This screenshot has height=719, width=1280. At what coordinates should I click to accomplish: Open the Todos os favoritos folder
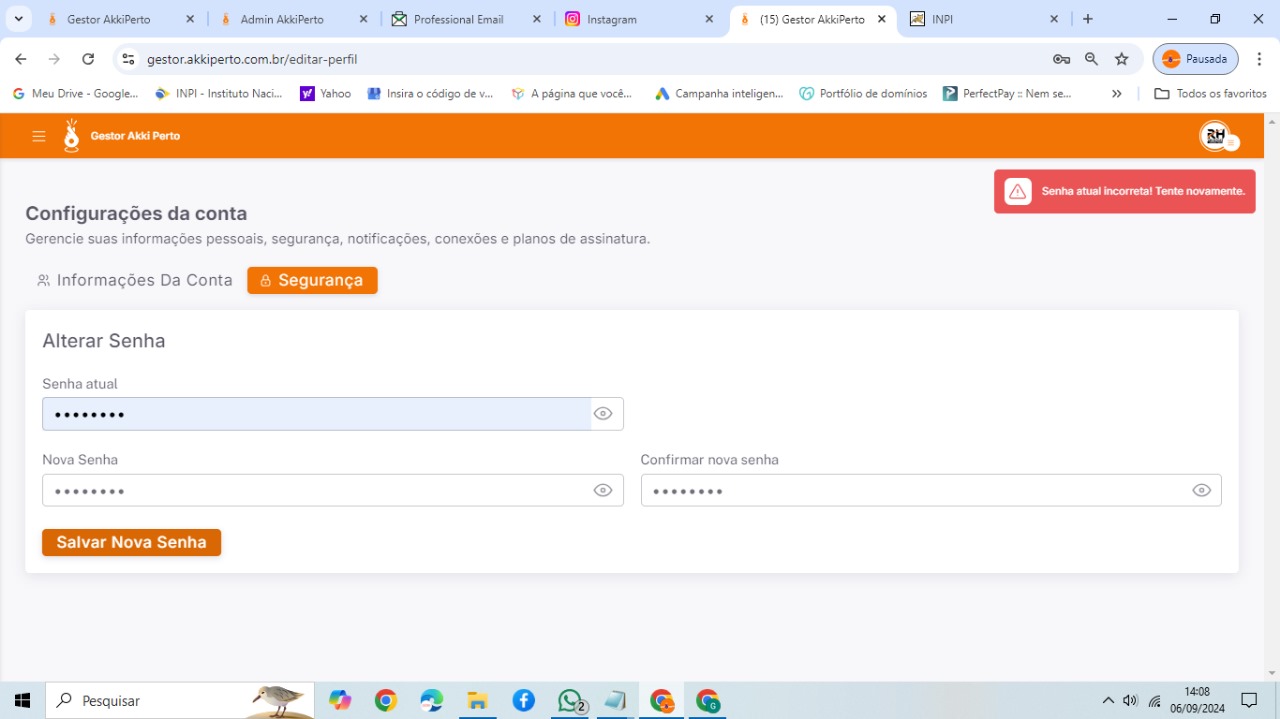coord(1210,94)
